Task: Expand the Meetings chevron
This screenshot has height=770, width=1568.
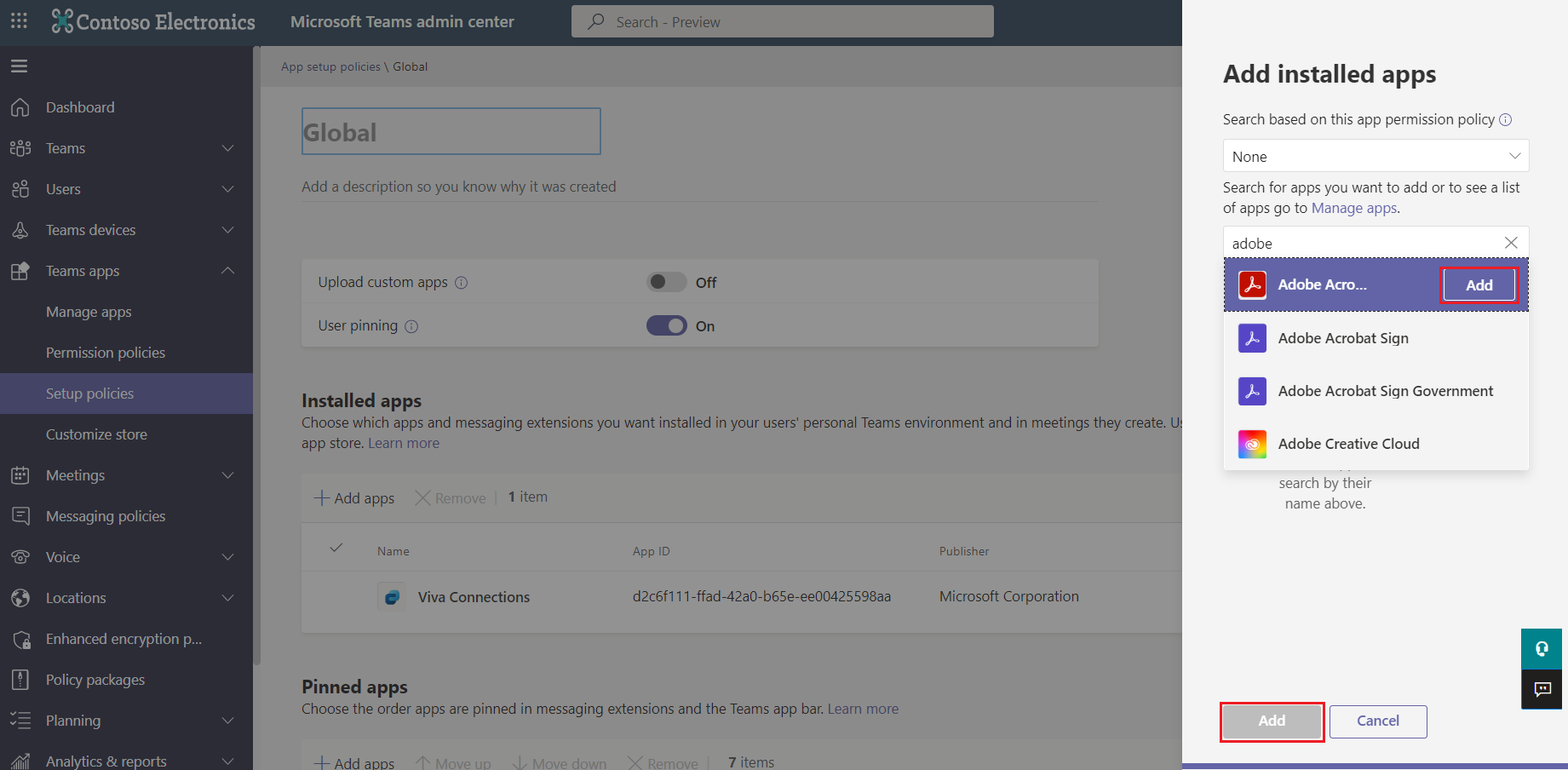Action: [x=227, y=475]
